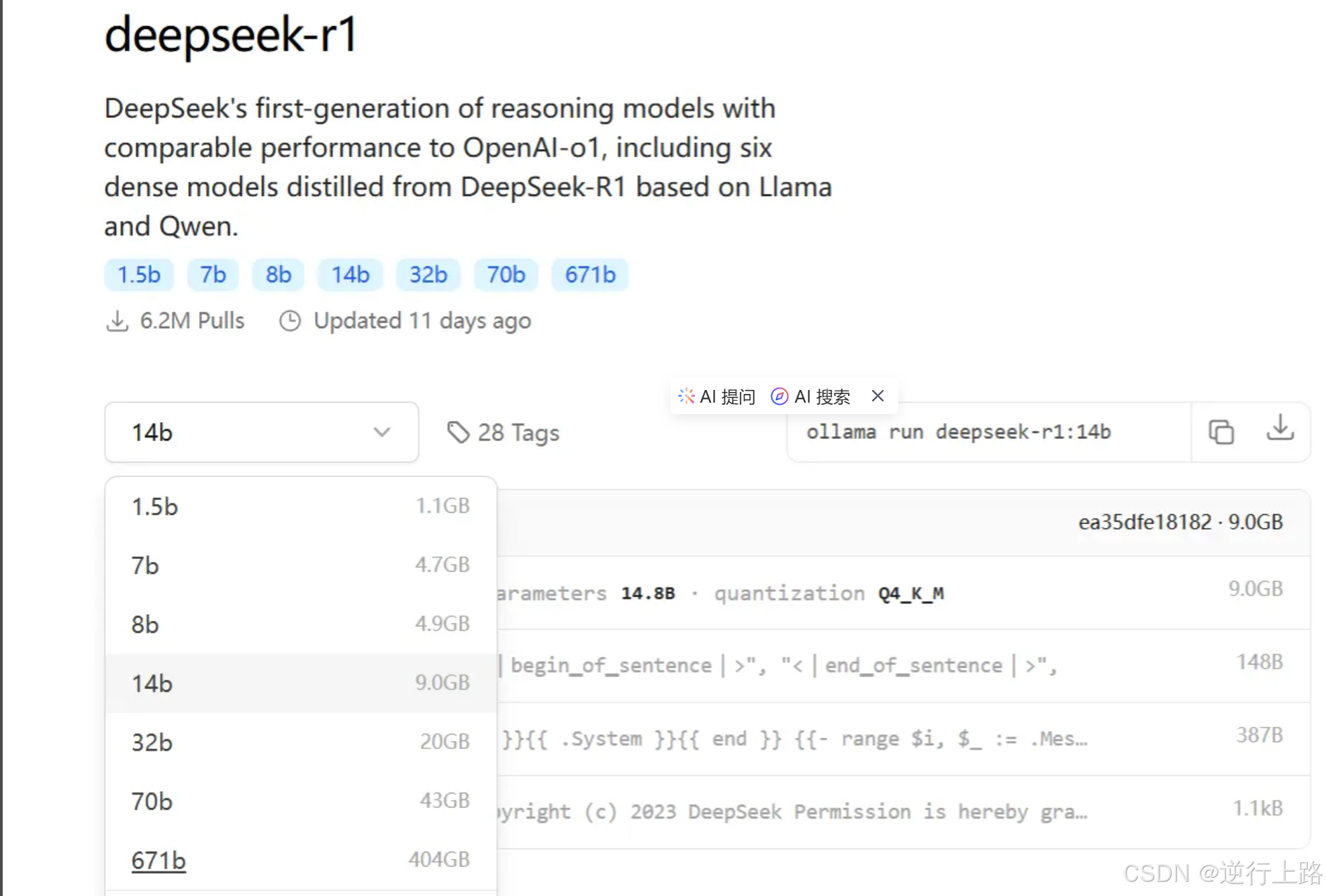Screen dimensions: 1326x896
Task: Close the AI floating toolbar
Action: click(878, 396)
